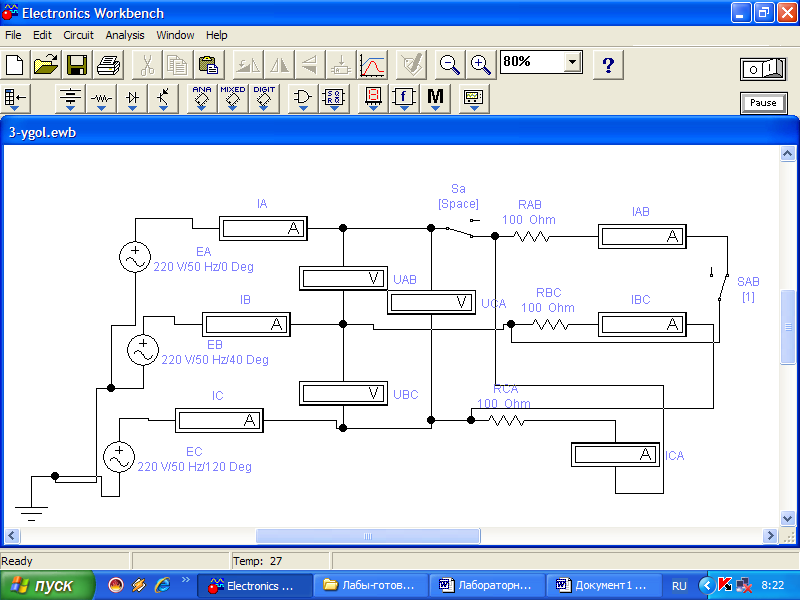Select the RAB 100 Ohm resistor
This screenshot has height=600, width=800.
pyautogui.click(x=531, y=236)
